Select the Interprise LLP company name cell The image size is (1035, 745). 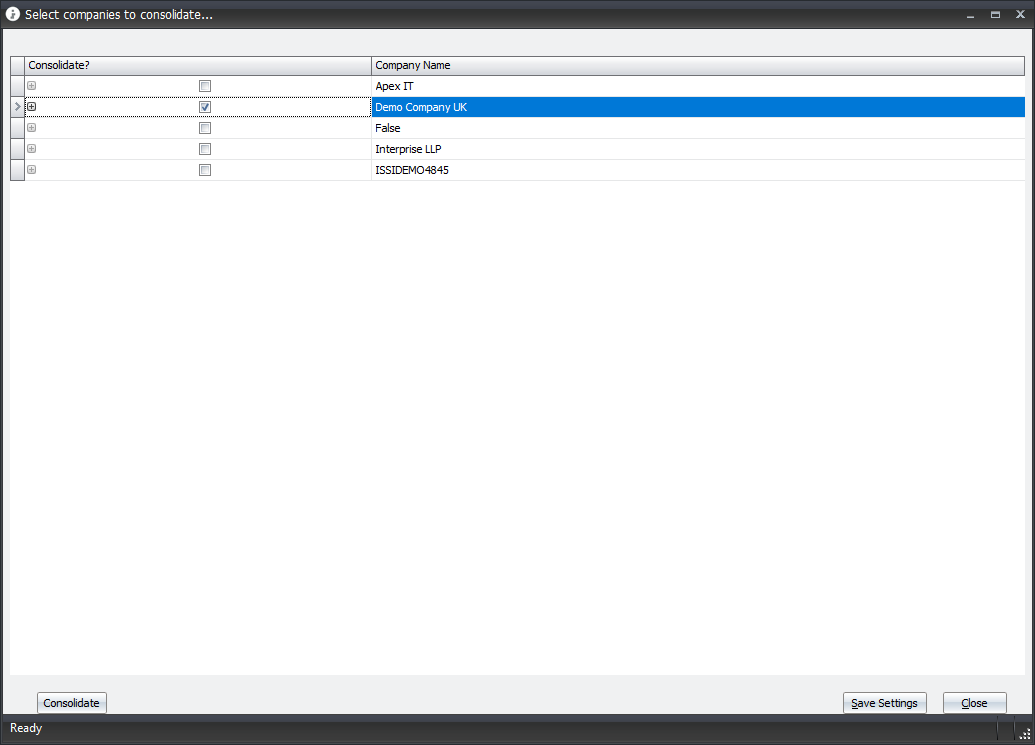point(697,149)
